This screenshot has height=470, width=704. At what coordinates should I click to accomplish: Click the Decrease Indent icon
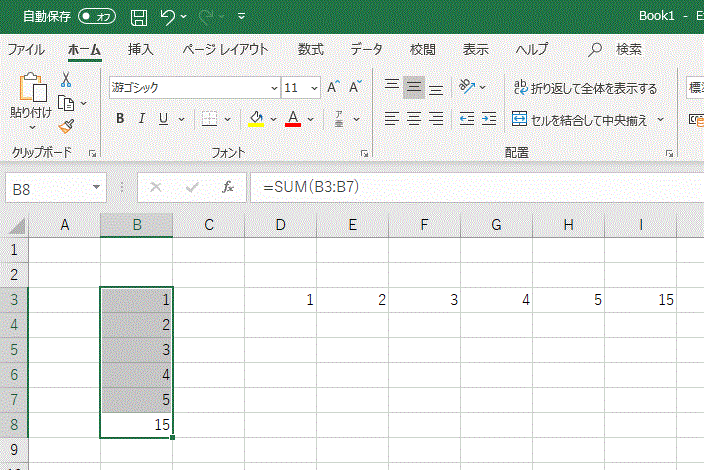(466, 119)
